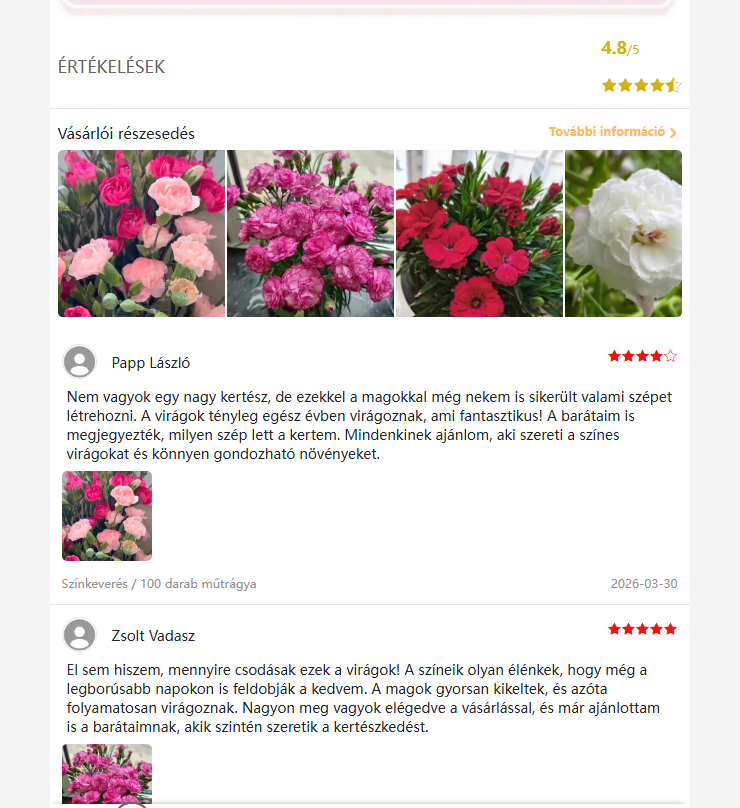Click Papp László's profile avatar icon
740x808 pixels.
coord(79,362)
